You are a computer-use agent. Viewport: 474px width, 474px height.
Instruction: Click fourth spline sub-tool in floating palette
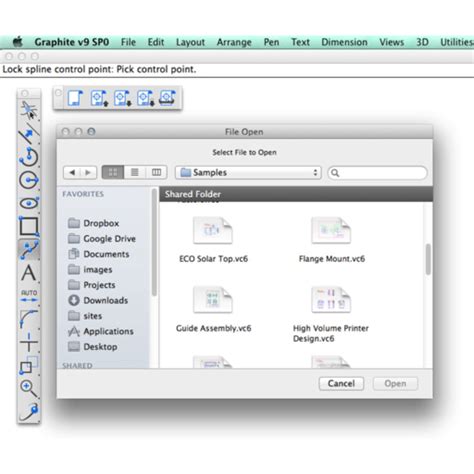tap(146, 98)
